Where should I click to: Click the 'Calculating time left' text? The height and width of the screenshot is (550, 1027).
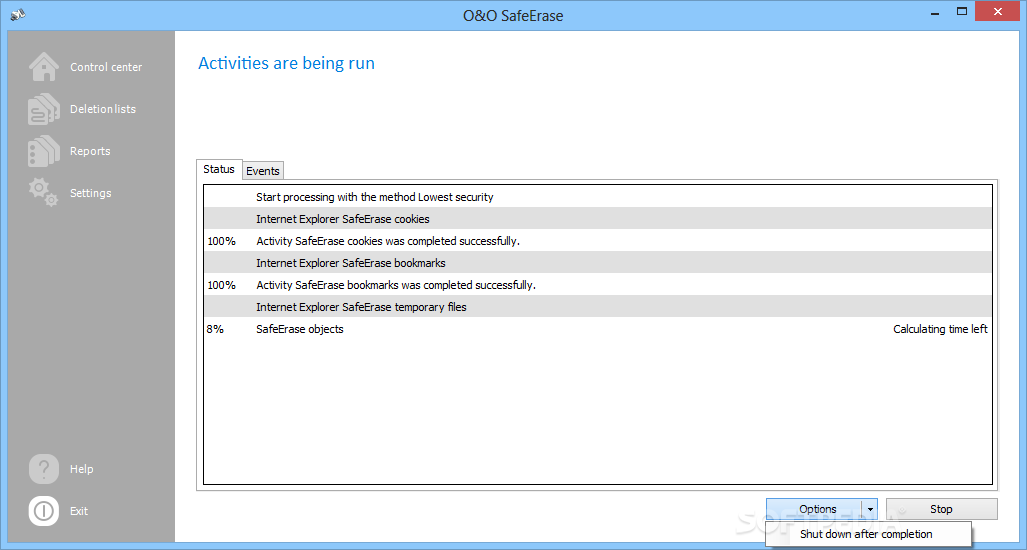pyautogui.click(x=940, y=329)
